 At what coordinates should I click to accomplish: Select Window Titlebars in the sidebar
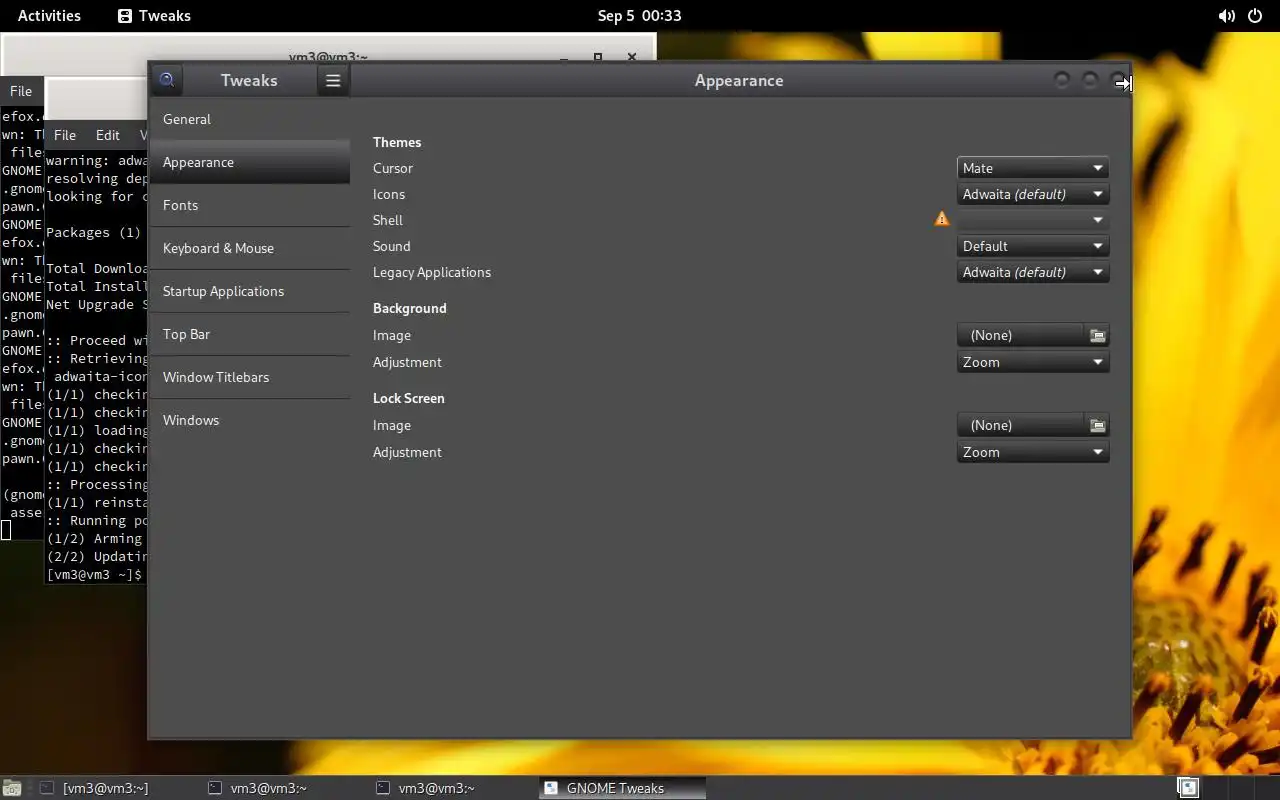[x=249, y=377]
